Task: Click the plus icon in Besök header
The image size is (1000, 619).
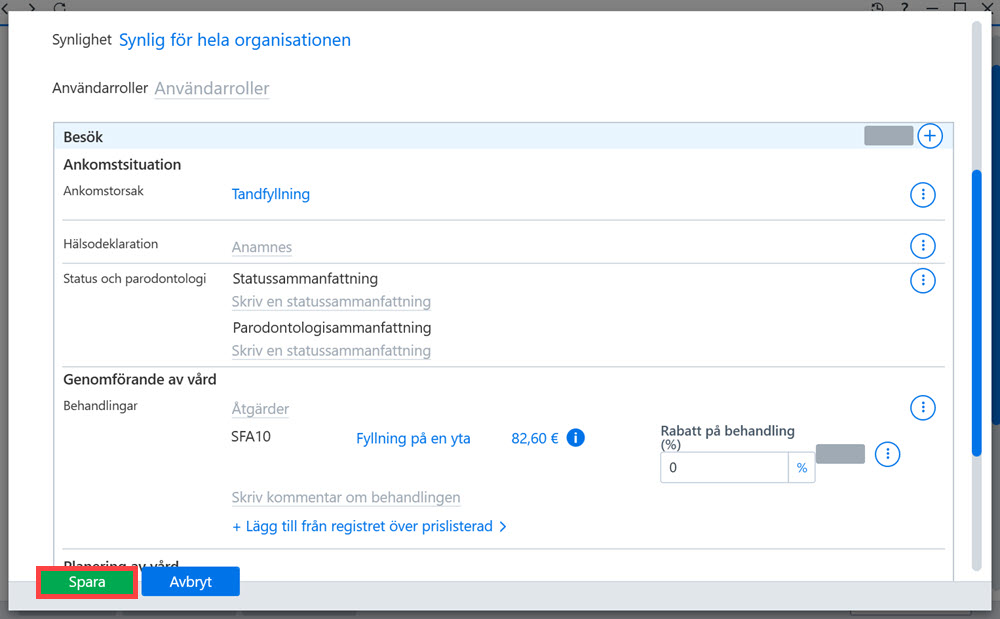Action: click(930, 136)
